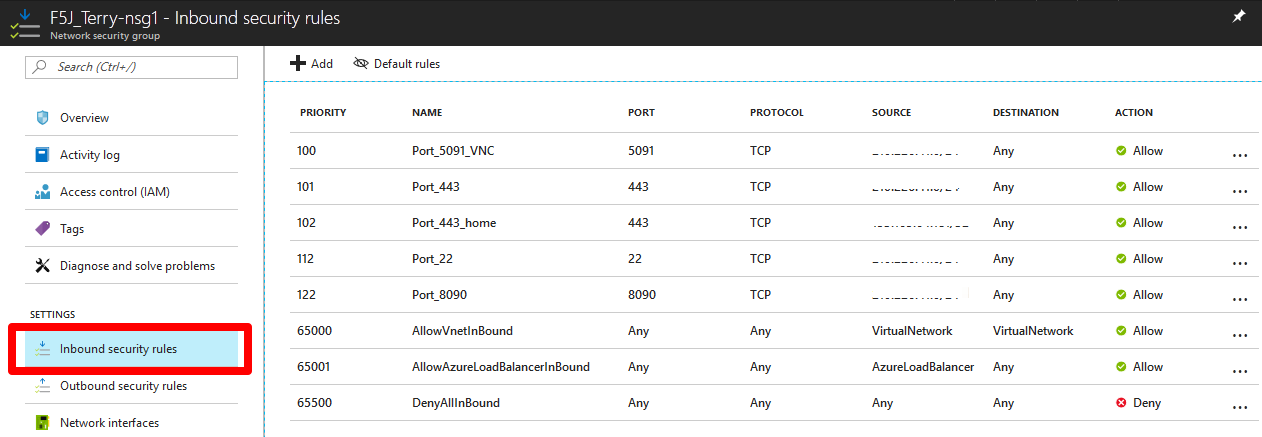Select the Access control (IAM) icon
The width and height of the screenshot is (1262, 437).
coord(42,192)
